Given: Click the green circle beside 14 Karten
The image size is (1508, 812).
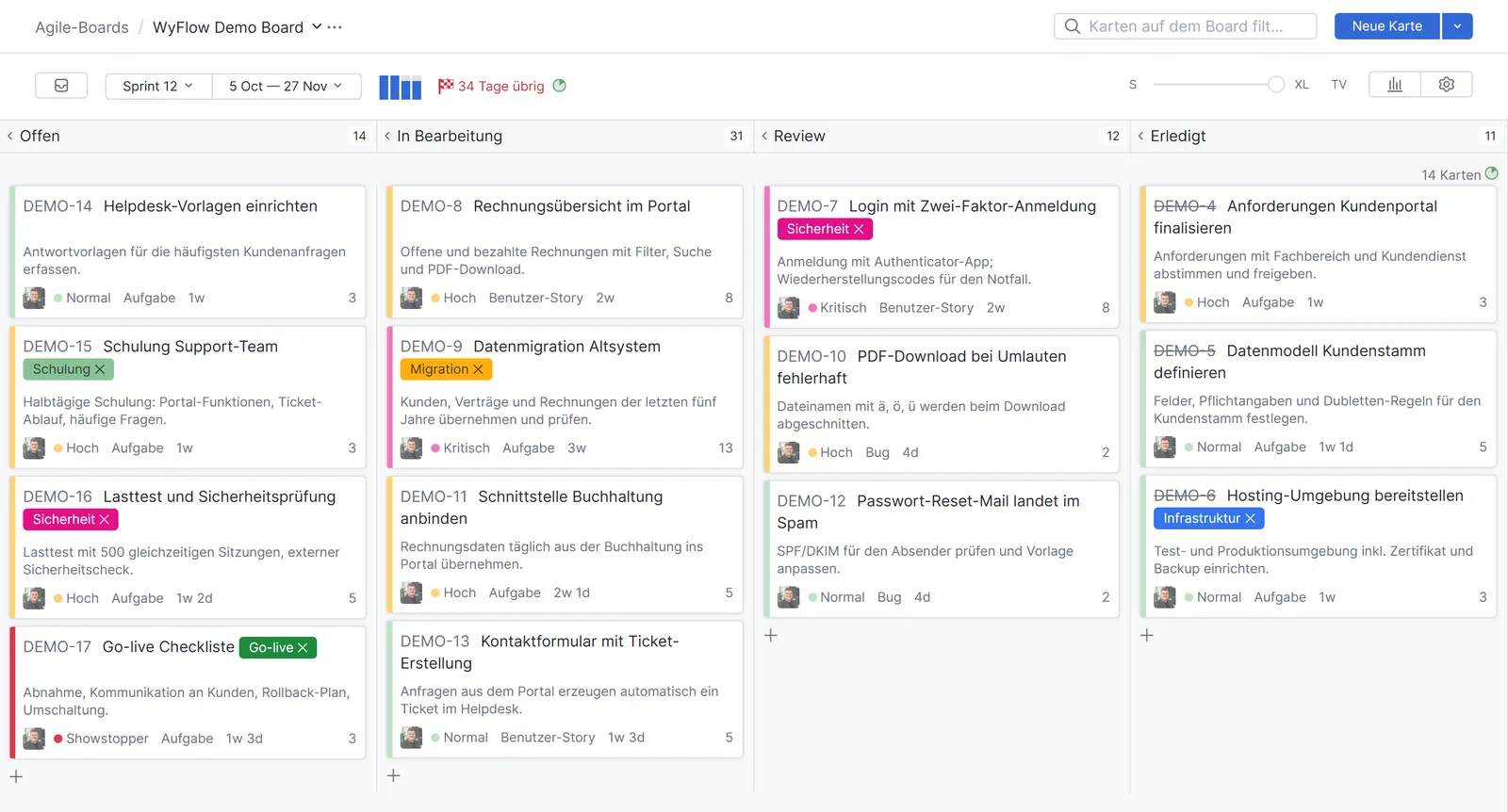Looking at the screenshot, I should click(1492, 173).
